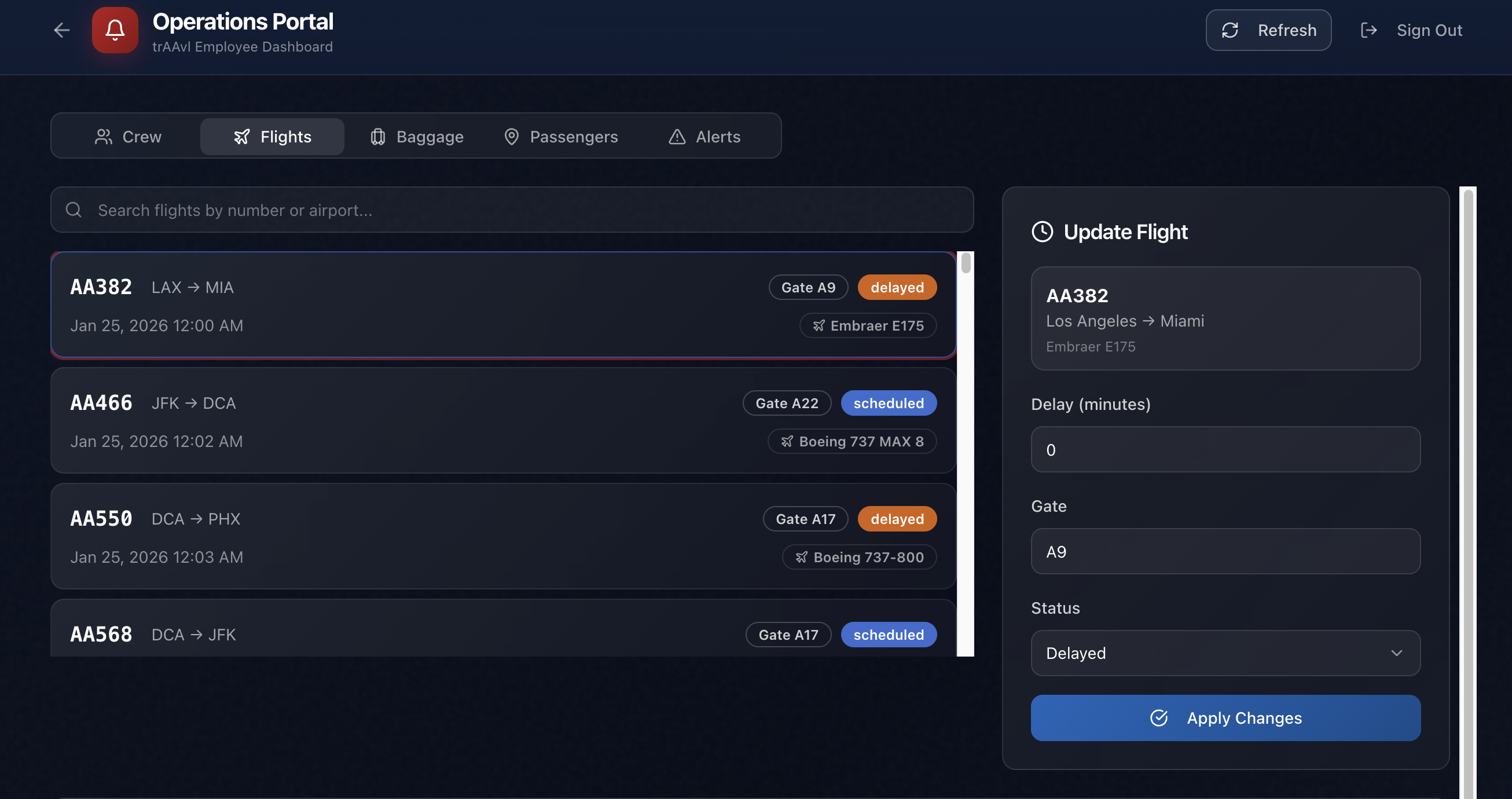Go to the Passengers tab

[560, 136]
